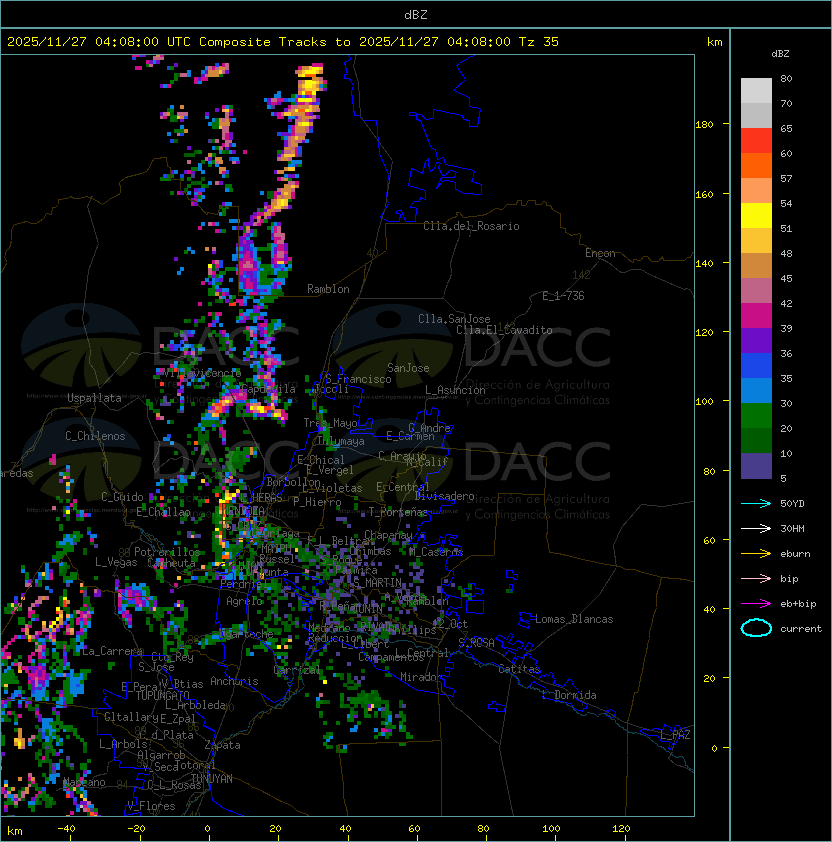Click the 'S_ROSA' map label
This screenshot has height=842, width=832.
click(x=476, y=642)
